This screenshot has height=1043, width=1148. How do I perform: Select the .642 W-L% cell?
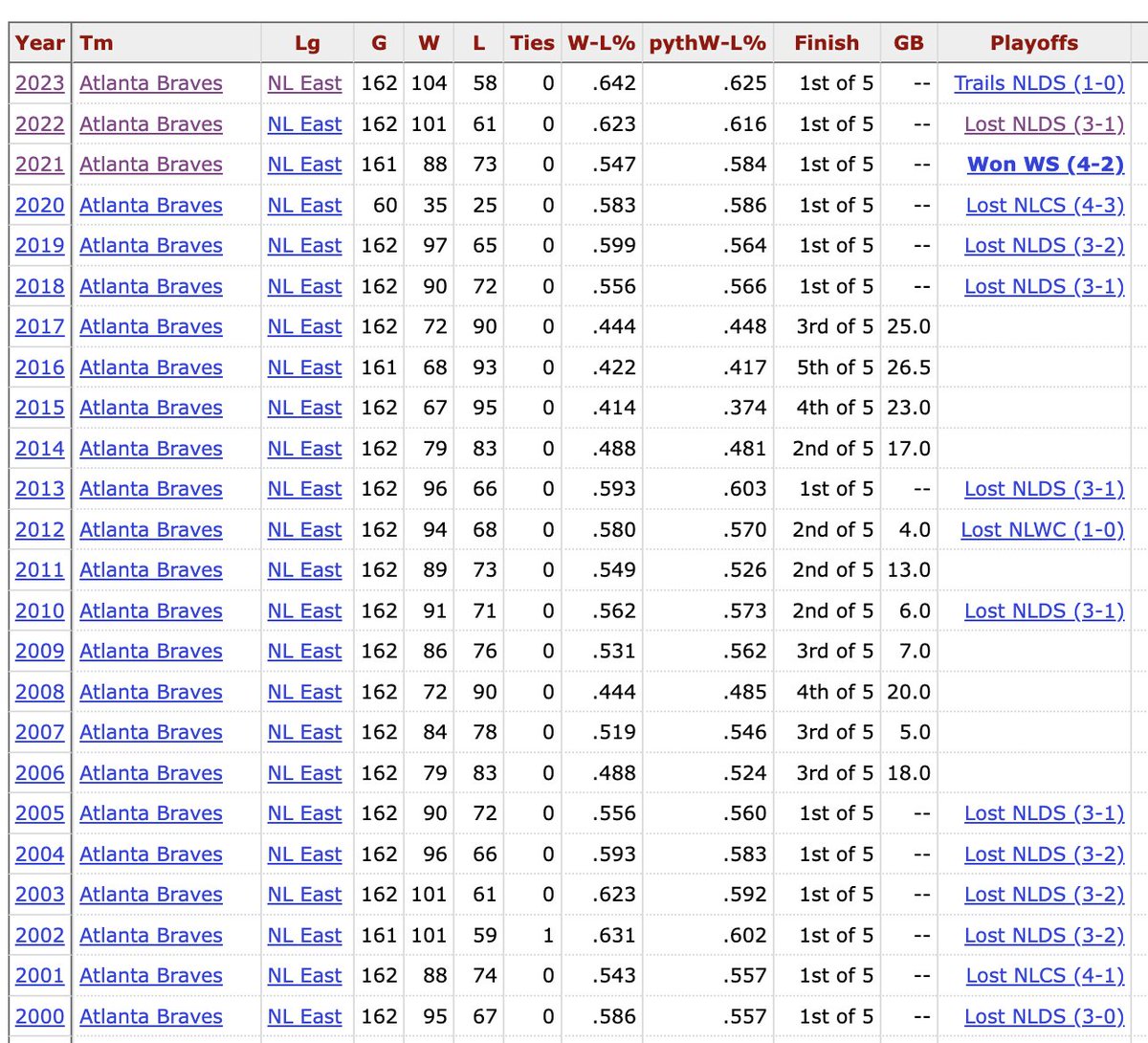613,83
